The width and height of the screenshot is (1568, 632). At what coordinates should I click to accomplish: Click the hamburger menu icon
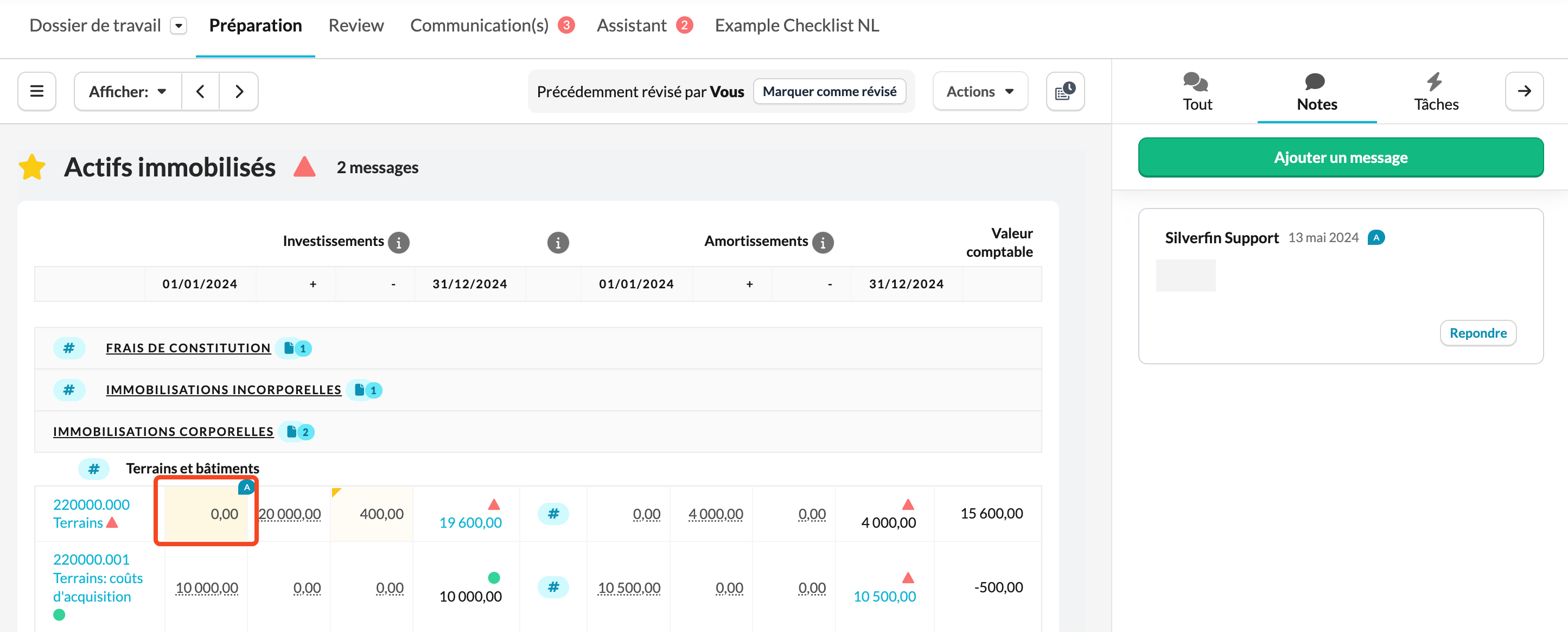coord(36,91)
